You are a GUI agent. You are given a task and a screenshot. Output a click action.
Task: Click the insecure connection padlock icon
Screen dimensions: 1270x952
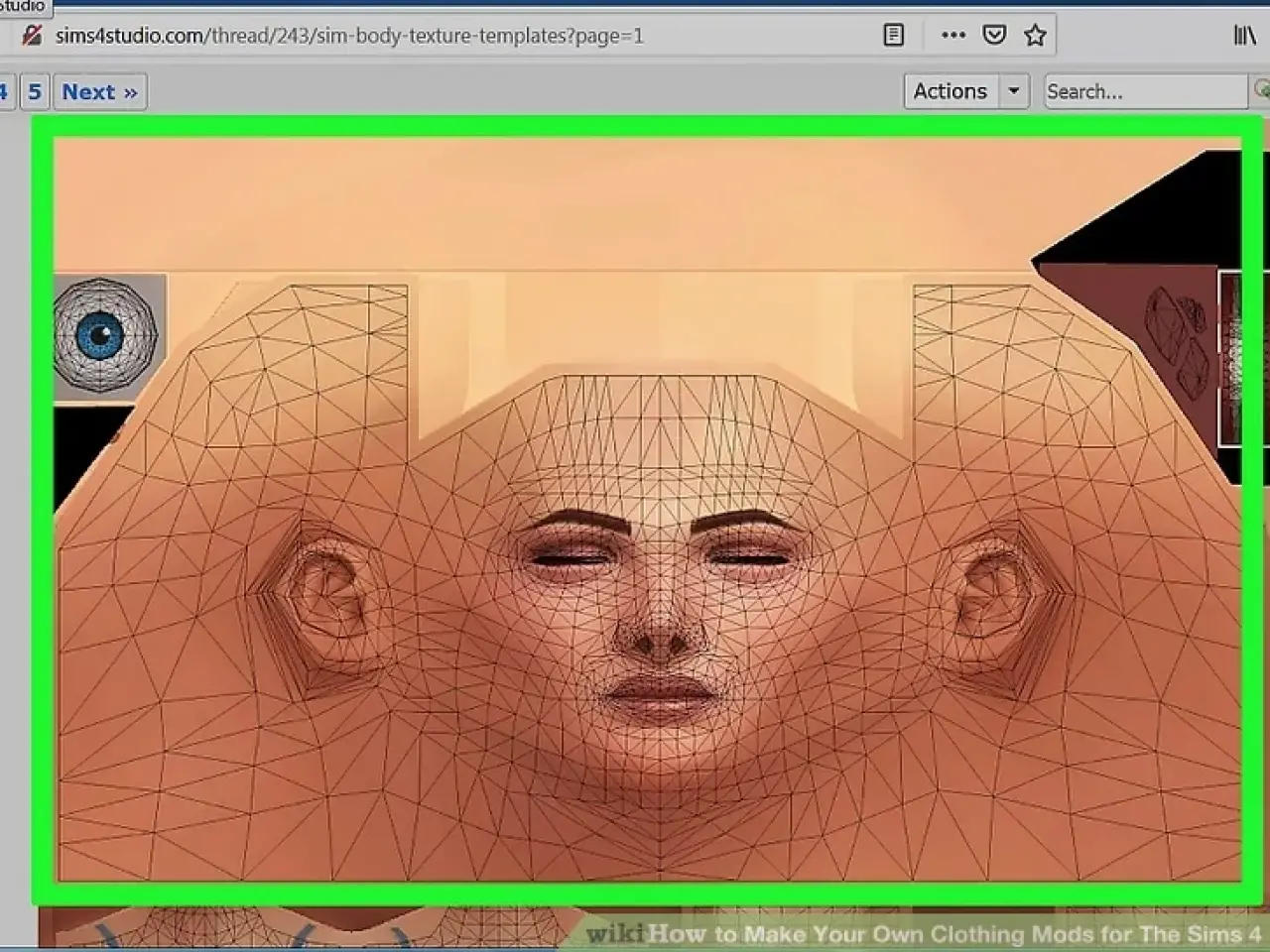32,36
